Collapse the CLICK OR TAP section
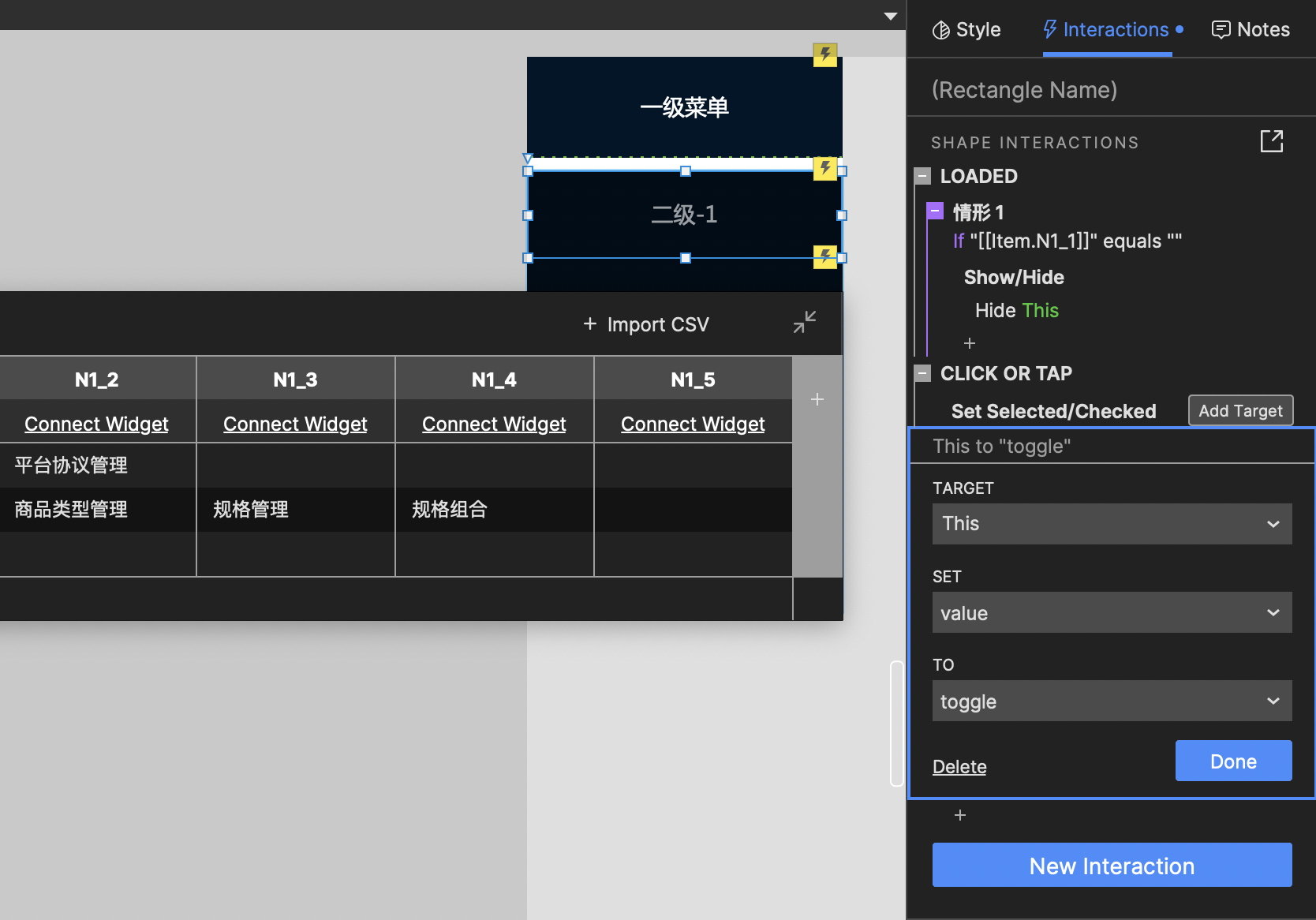This screenshot has width=1316, height=920. tap(922, 372)
